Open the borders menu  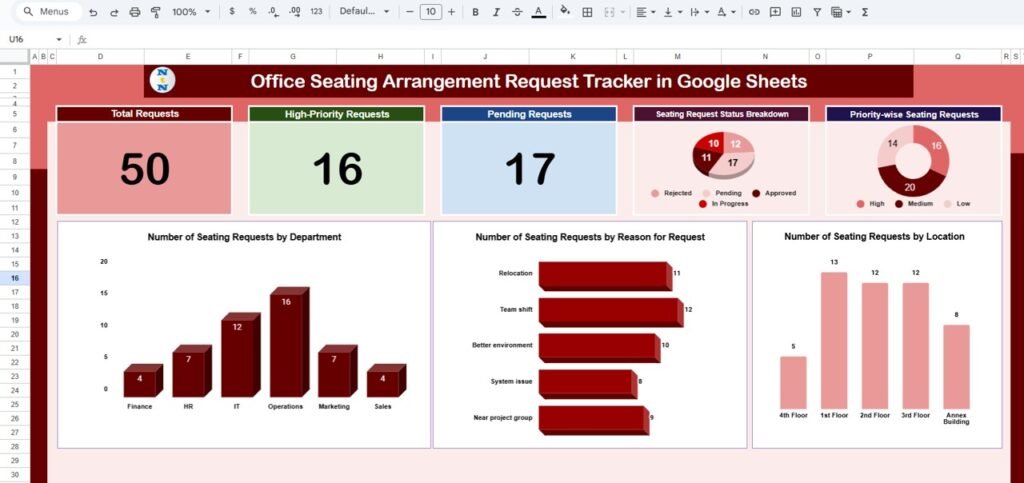point(587,12)
